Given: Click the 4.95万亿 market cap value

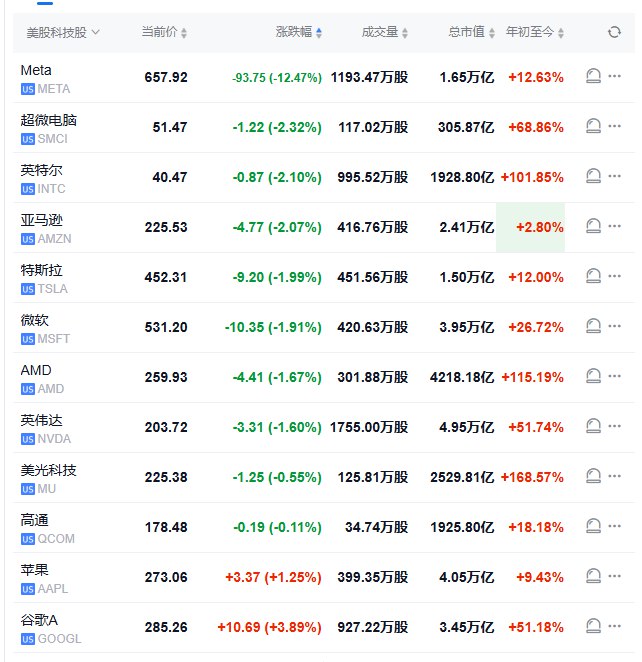Looking at the screenshot, I should (466, 427).
